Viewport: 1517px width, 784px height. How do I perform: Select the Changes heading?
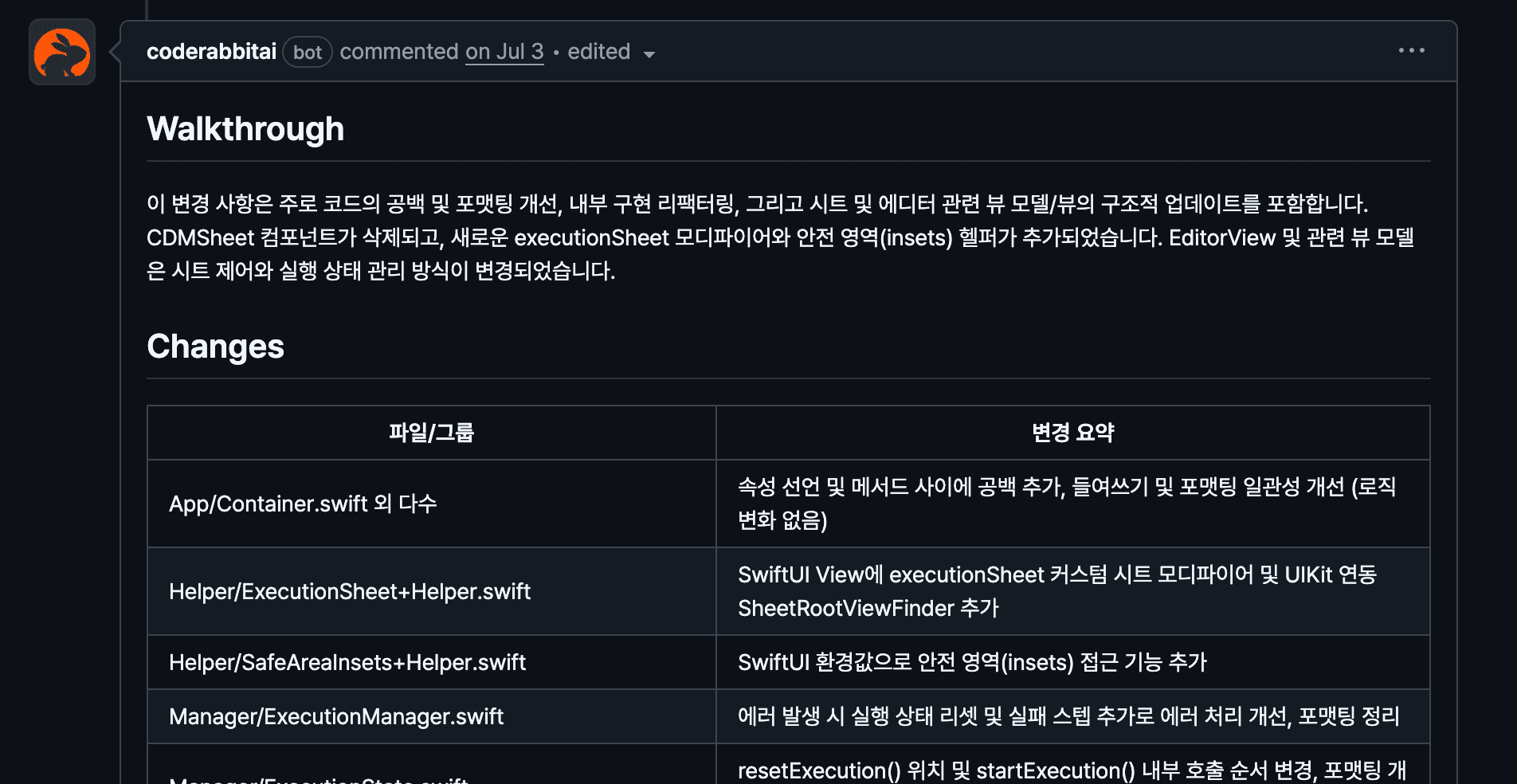(215, 346)
